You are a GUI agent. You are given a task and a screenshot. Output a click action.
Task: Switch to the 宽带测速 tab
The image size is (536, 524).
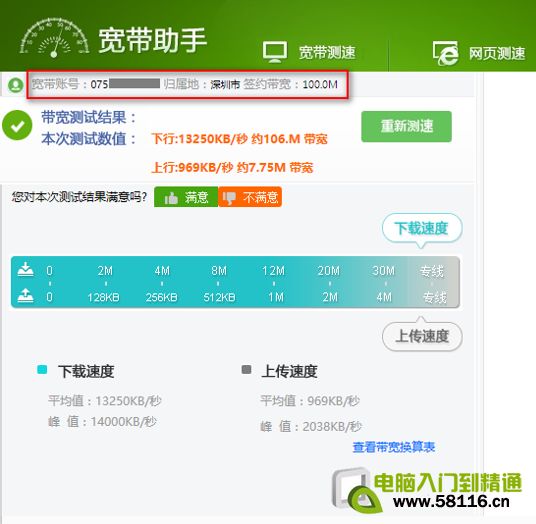point(309,52)
